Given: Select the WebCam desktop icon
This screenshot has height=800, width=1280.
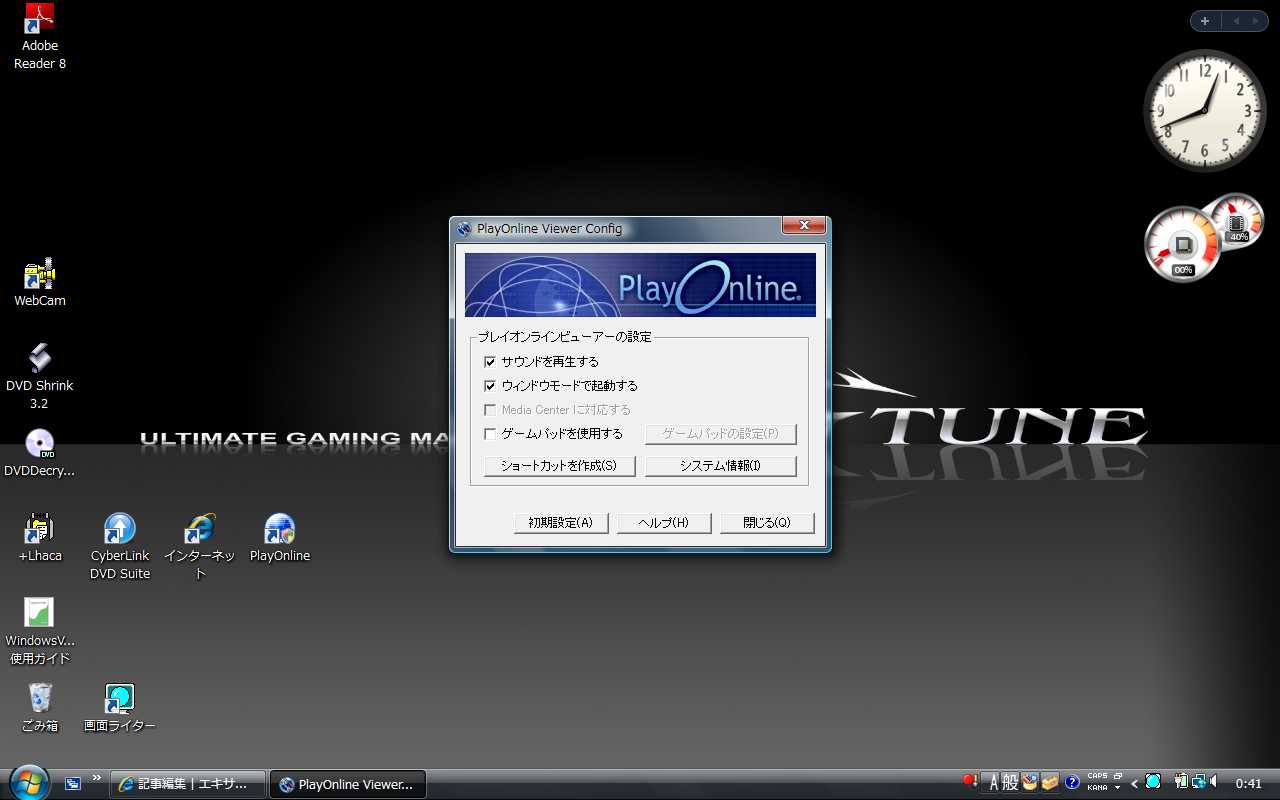Looking at the screenshot, I should pos(40,283).
